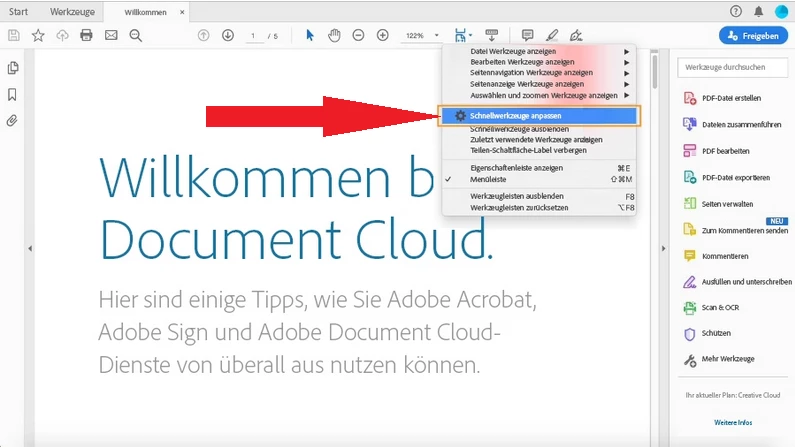Open Ausfüllen und unterschreiben tool
The width and height of the screenshot is (795, 447).
click(737, 282)
